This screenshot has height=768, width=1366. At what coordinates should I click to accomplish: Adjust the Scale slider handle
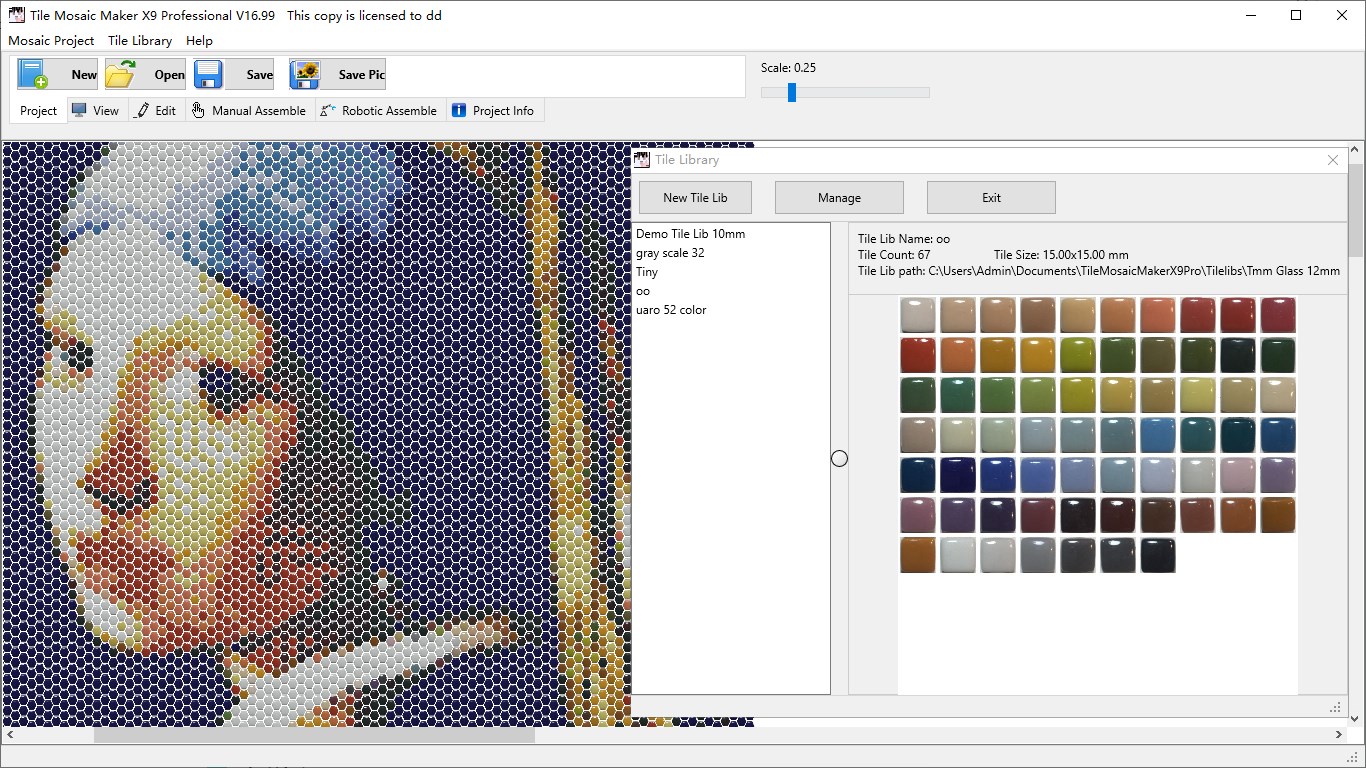[791, 92]
